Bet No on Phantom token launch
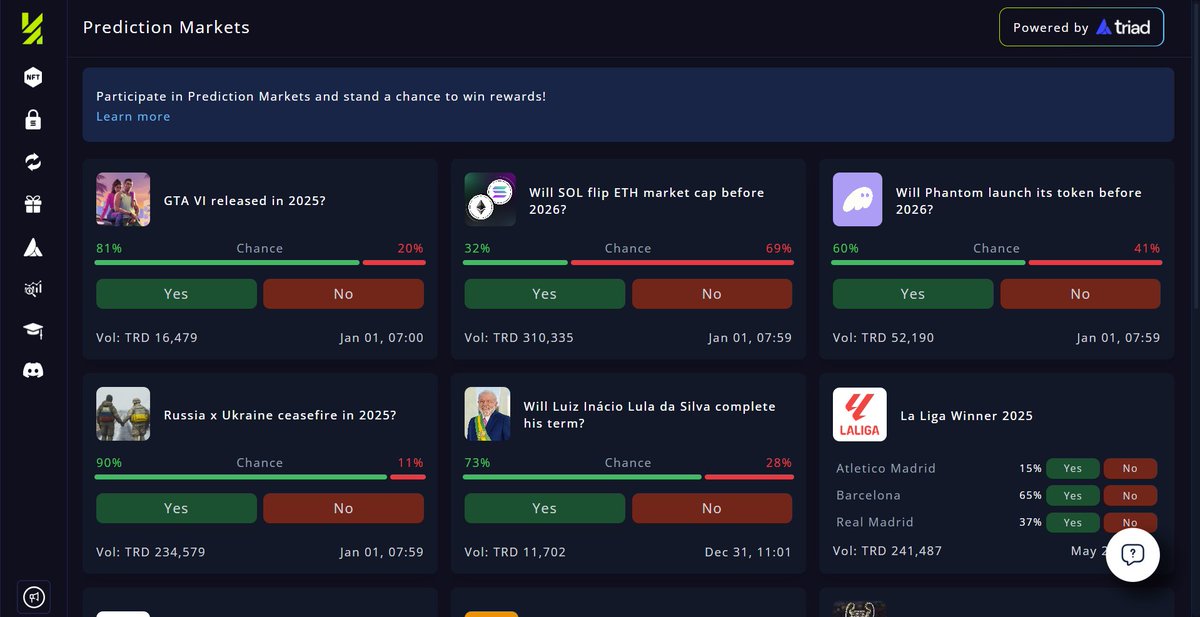 (x=1080, y=294)
